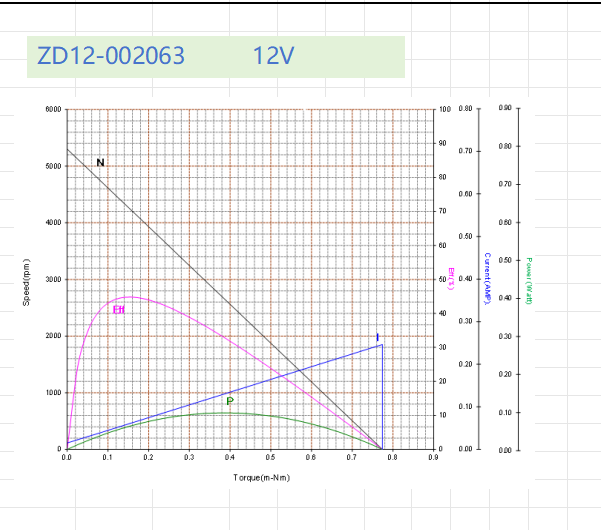Screen dimensions: 601x530
Task: Click the peak of the magenta efficiency curve
Action: [x=130, y=297]
